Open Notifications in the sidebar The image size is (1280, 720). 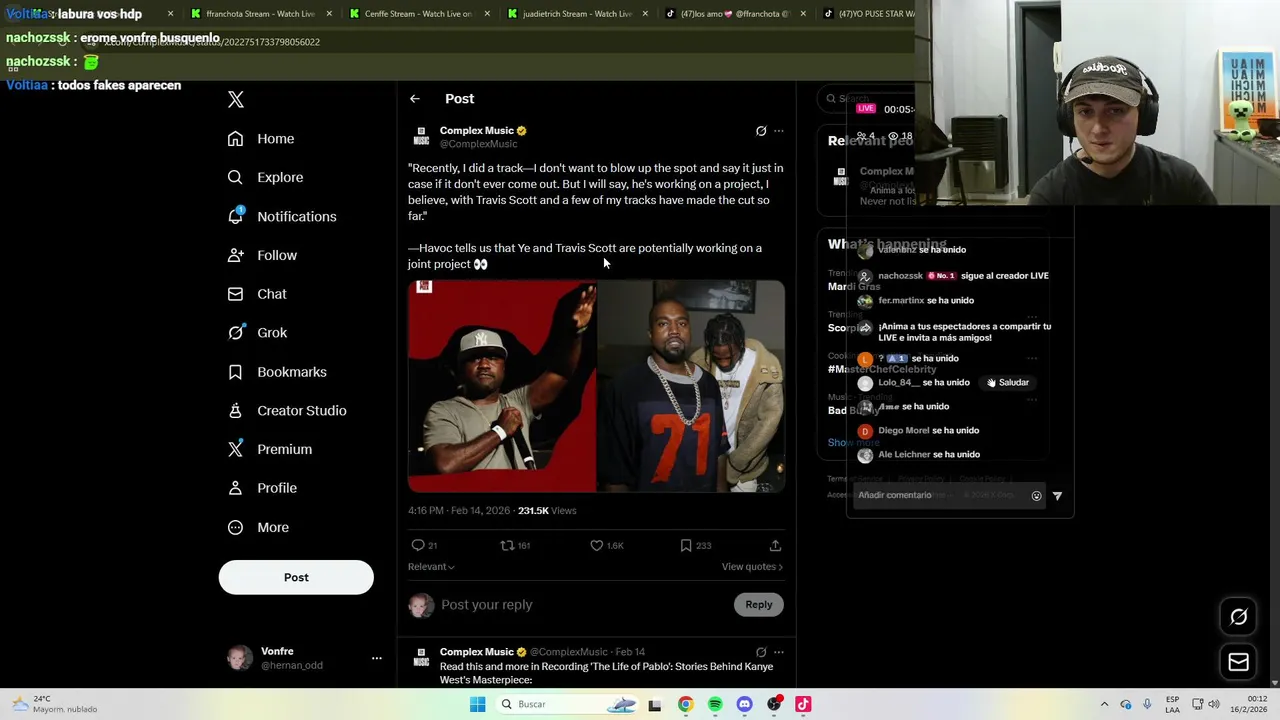pos(282,217)
